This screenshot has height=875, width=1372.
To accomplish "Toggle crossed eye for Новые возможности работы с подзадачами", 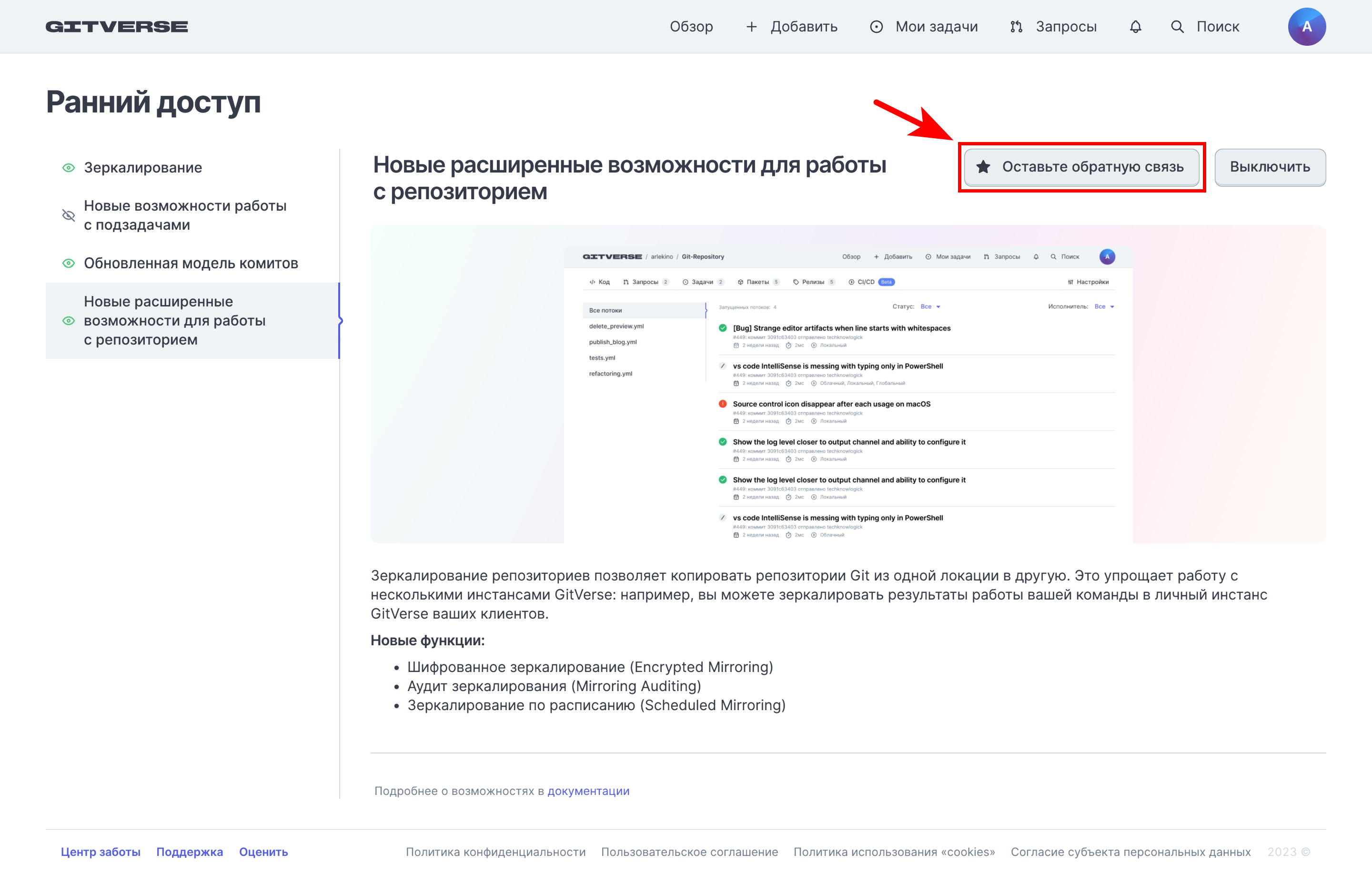I will tap(69, 215).
